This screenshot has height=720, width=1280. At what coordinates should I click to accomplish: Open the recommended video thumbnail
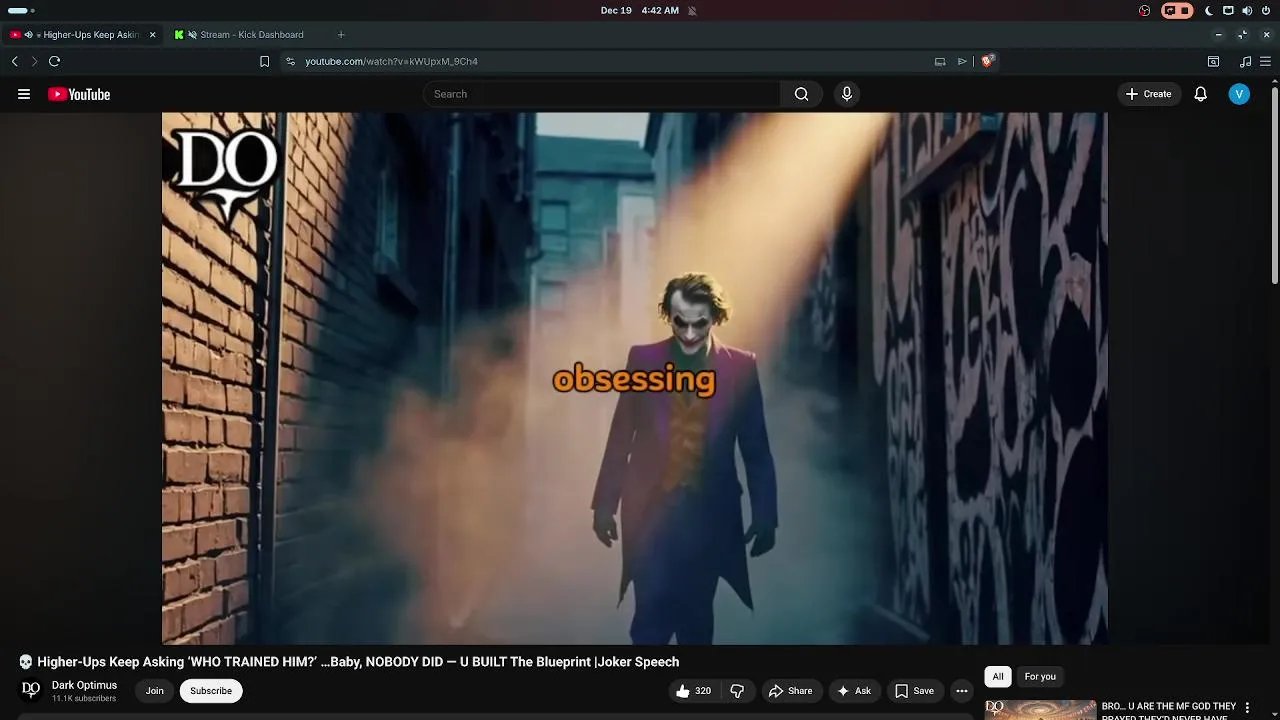1040,709
